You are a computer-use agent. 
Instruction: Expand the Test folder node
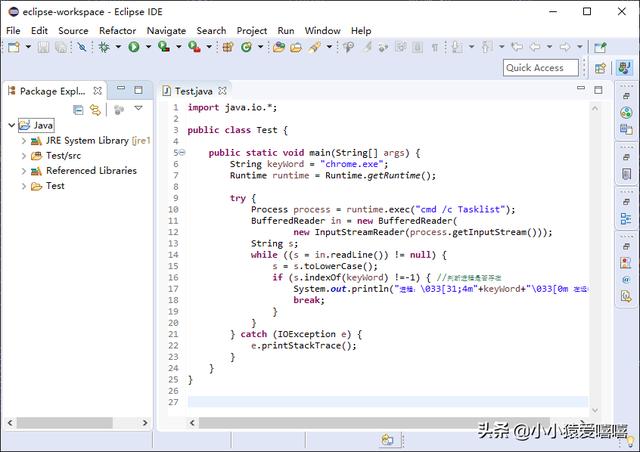coord(23,186)
